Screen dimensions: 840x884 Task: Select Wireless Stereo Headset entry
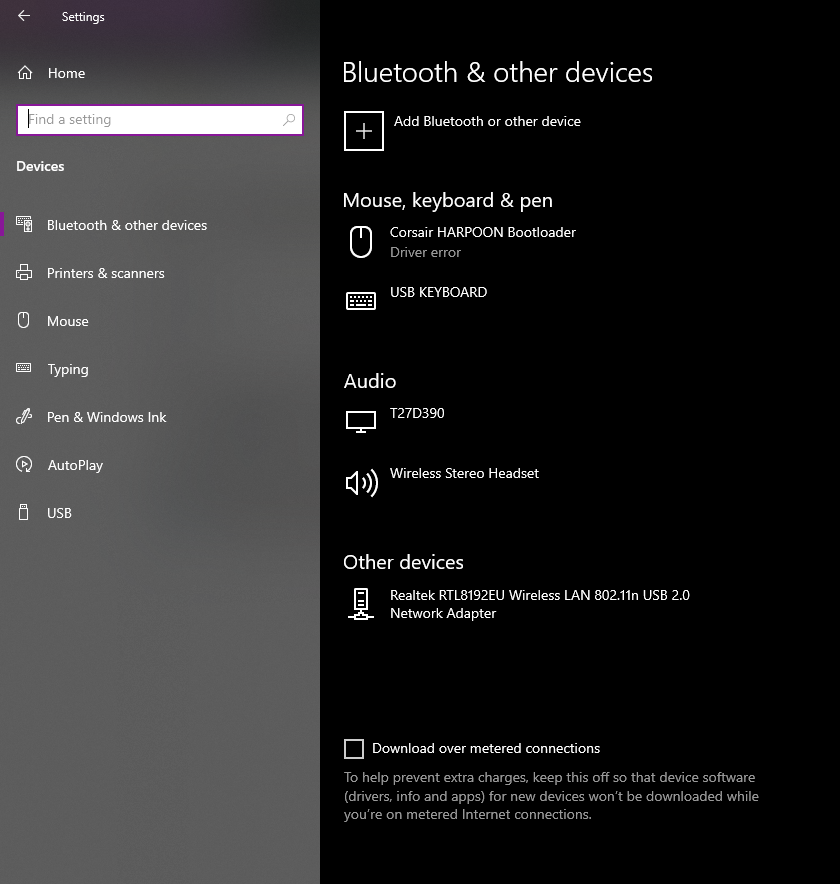pos(464,473)
